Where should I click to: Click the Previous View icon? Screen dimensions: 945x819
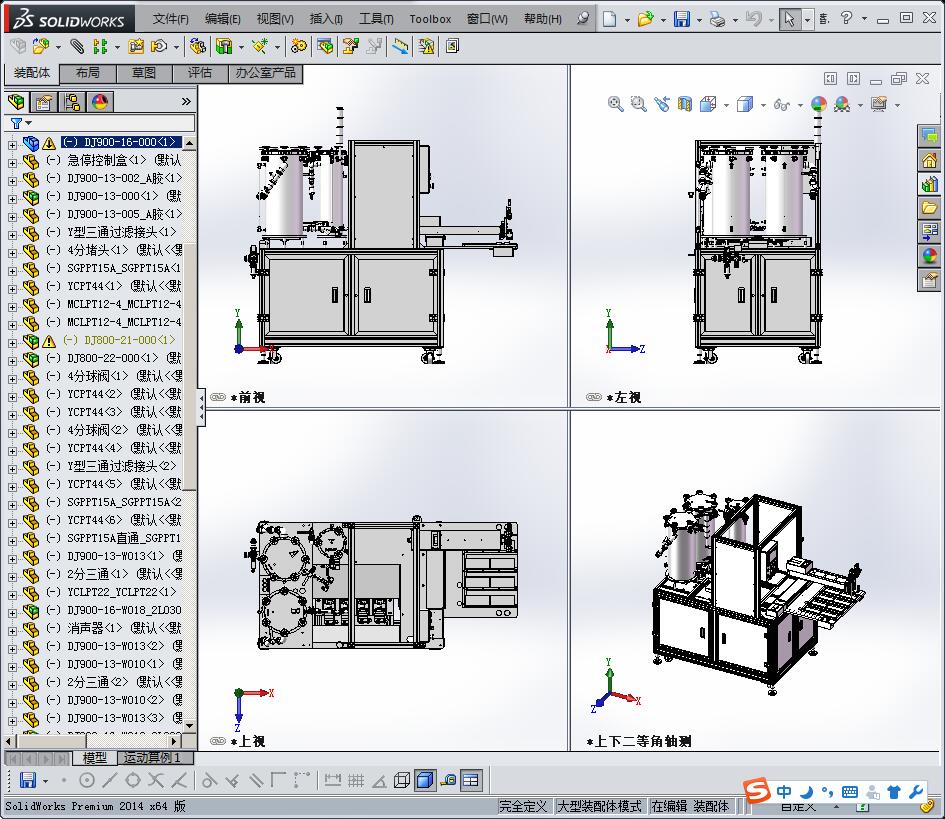click(x=662, y=104)
